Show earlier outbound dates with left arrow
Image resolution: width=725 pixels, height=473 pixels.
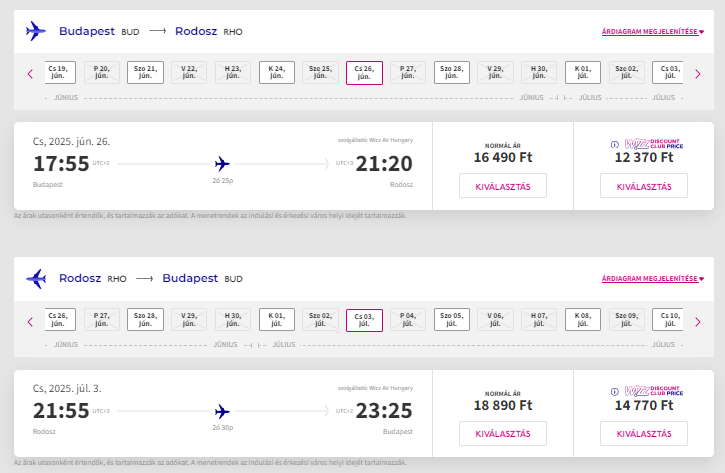point(31,74)
